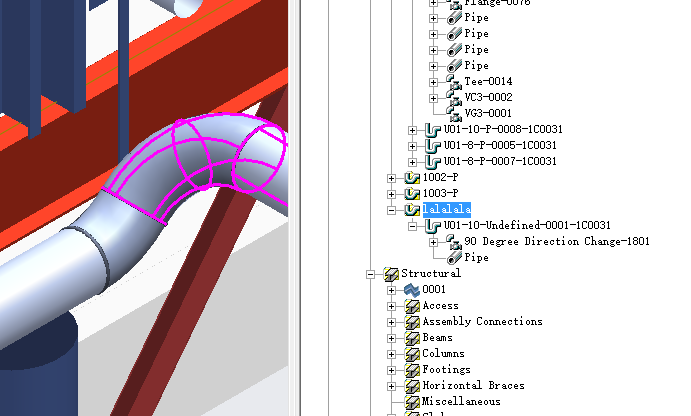Expand the Beams folder
This screenshot has height=416, width=691.
(391, 338)
